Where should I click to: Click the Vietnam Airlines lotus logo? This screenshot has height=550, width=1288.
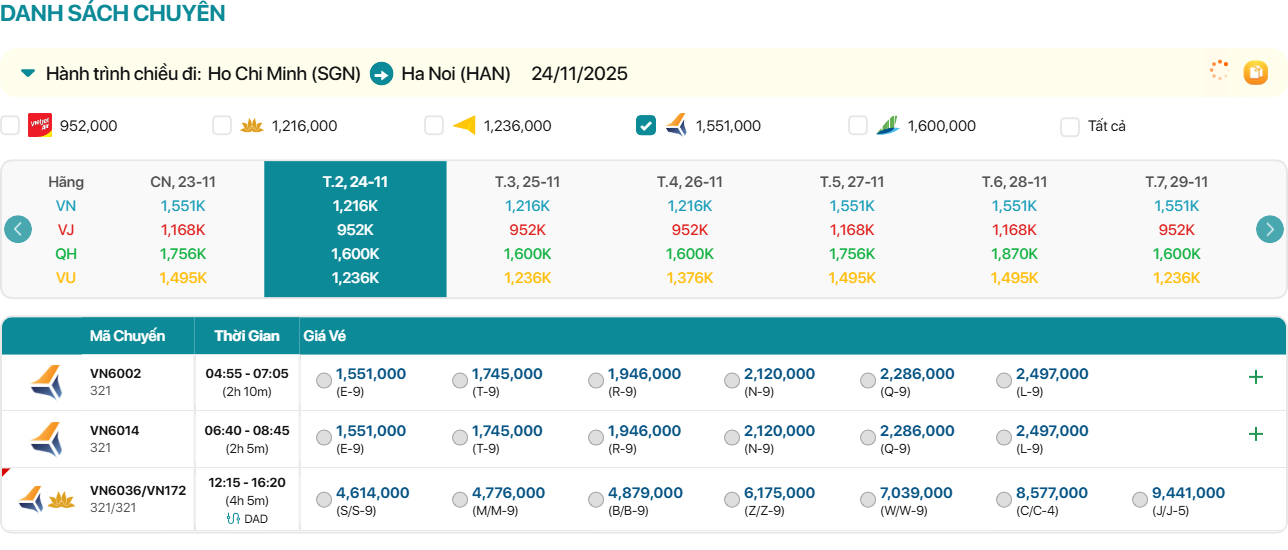point(251,126)
